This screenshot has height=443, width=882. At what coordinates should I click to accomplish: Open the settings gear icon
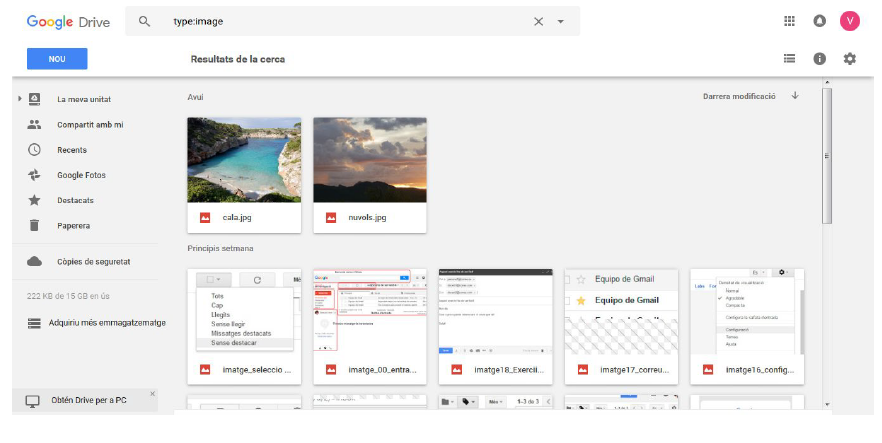click(x=849, y=59)
